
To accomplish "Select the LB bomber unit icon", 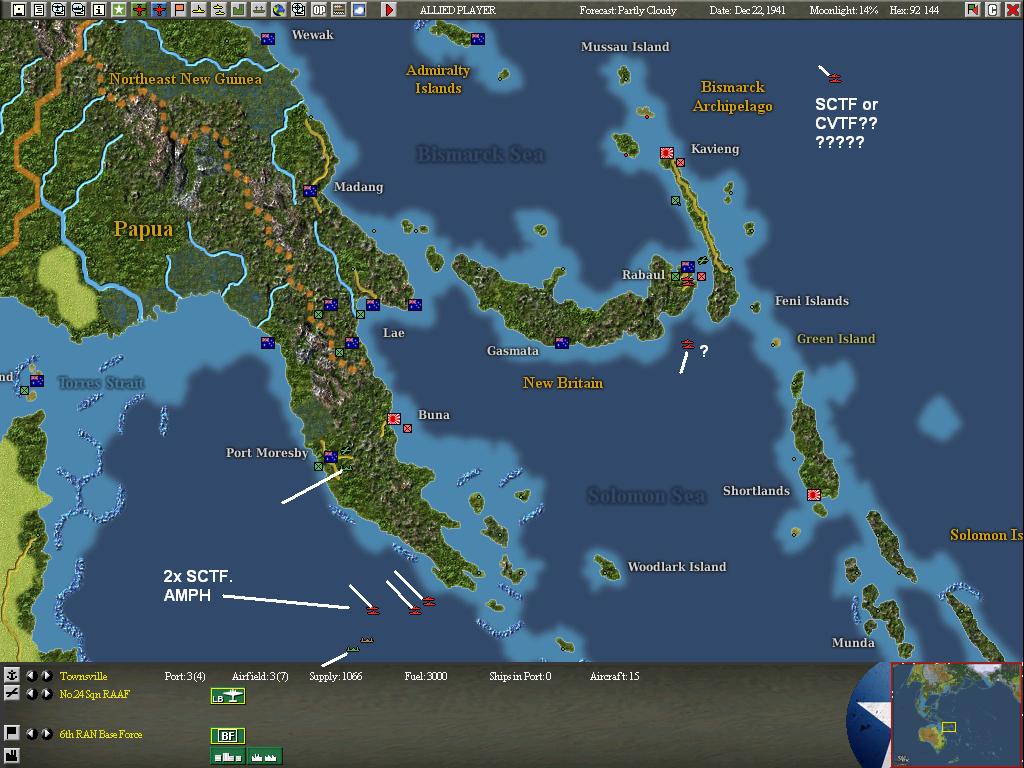I will (228, 696).
